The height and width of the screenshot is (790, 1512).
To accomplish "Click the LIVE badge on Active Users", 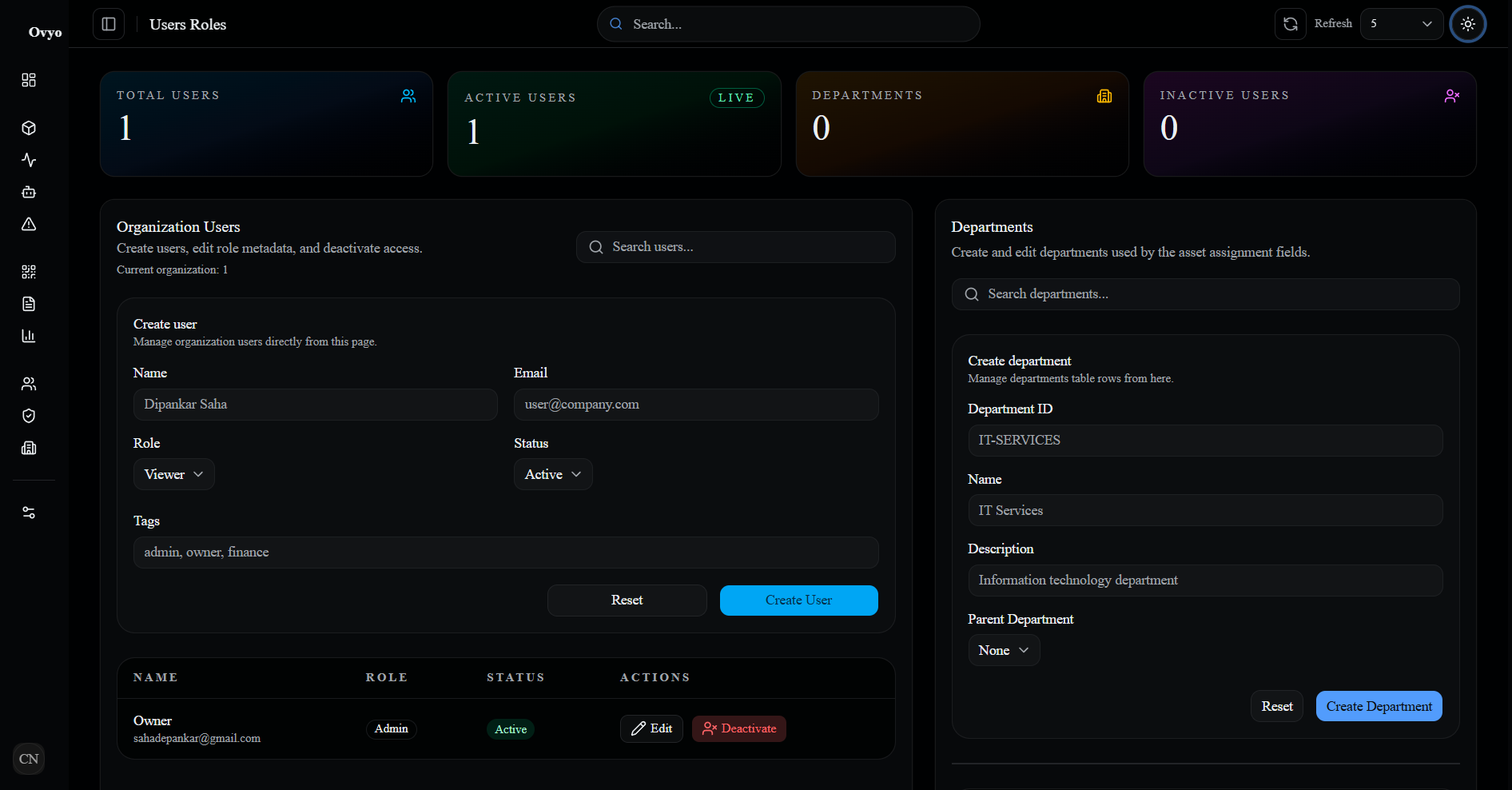I will coord(737,98).
